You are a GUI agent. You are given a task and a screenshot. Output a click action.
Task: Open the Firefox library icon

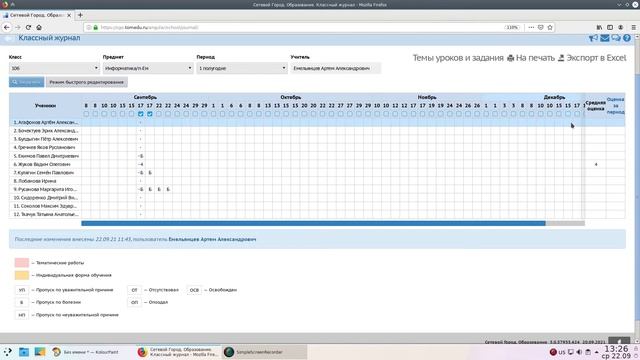tap(599, 27)
